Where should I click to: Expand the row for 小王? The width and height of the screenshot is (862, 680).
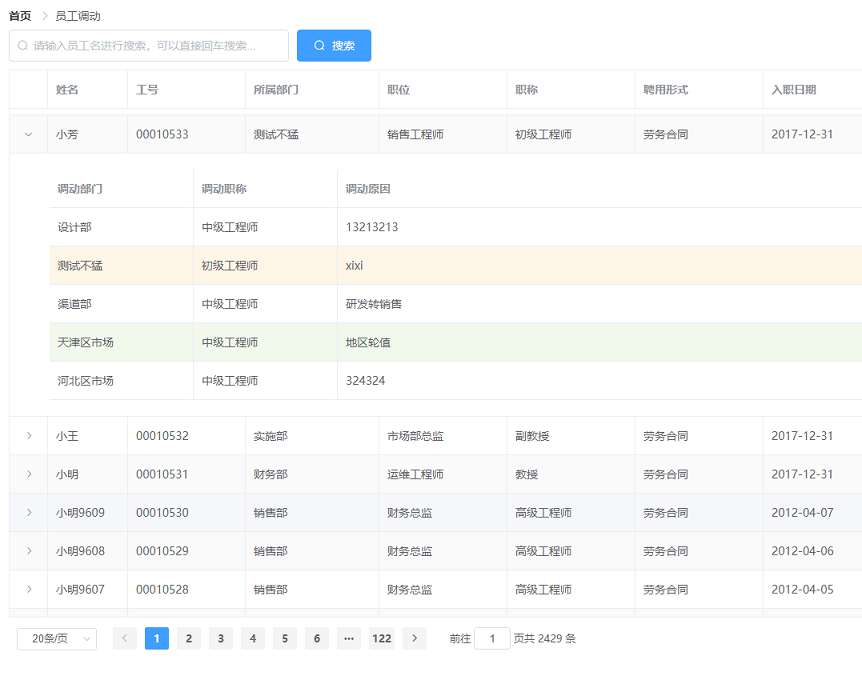(x=28, y=436)
